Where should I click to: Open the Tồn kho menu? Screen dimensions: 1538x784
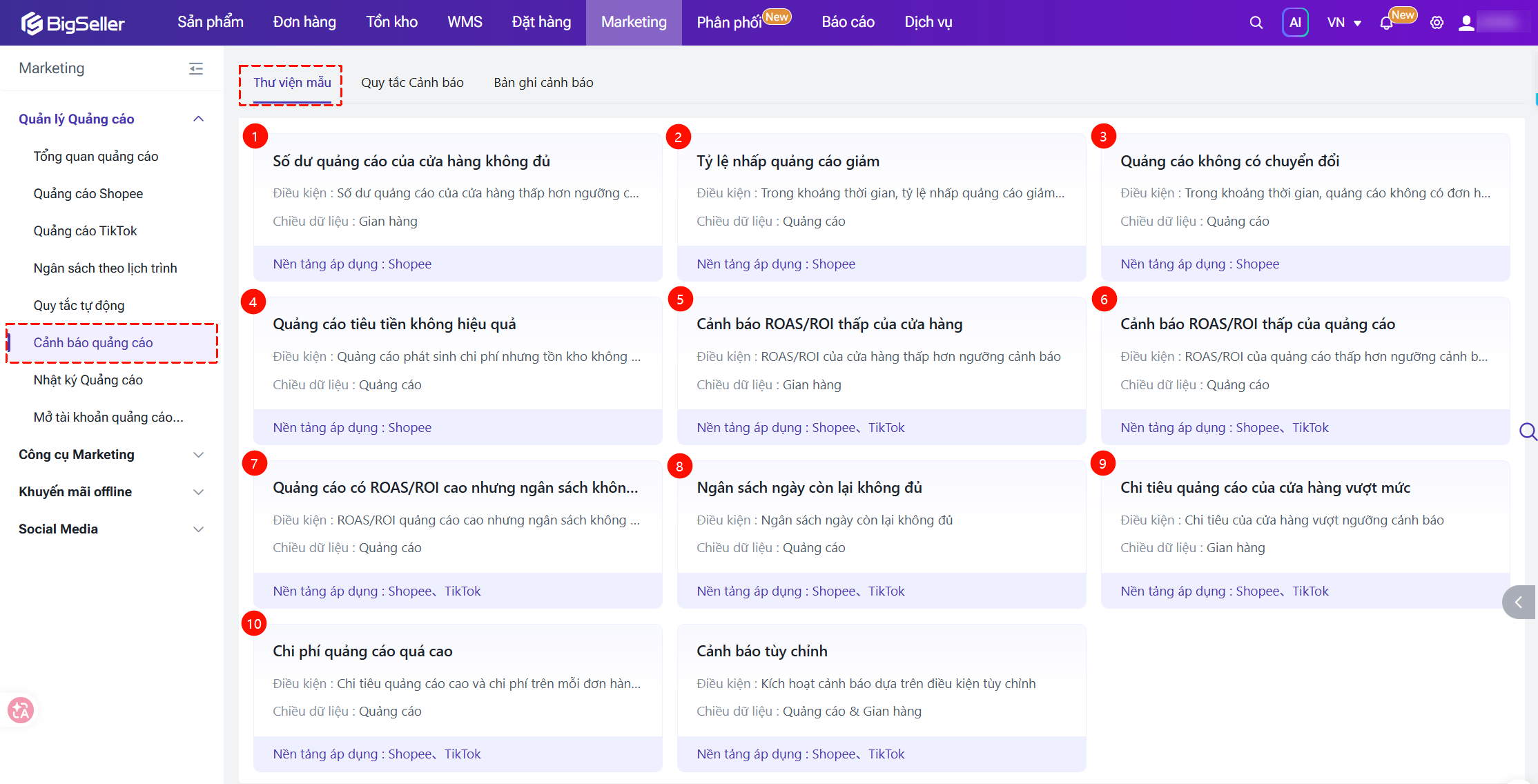(391, 22)
